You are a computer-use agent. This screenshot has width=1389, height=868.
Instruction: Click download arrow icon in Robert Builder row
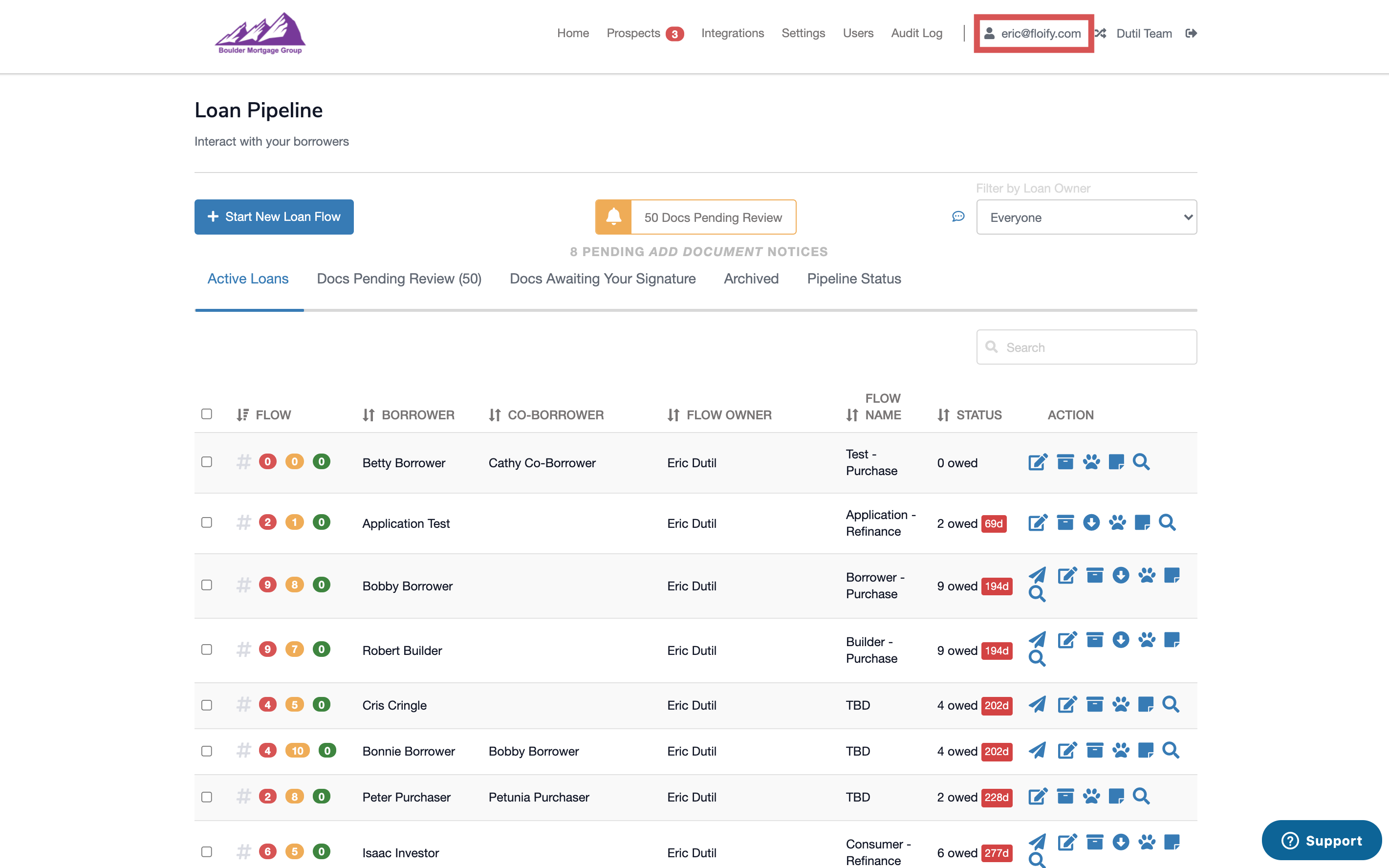(x=1120, y=640)
